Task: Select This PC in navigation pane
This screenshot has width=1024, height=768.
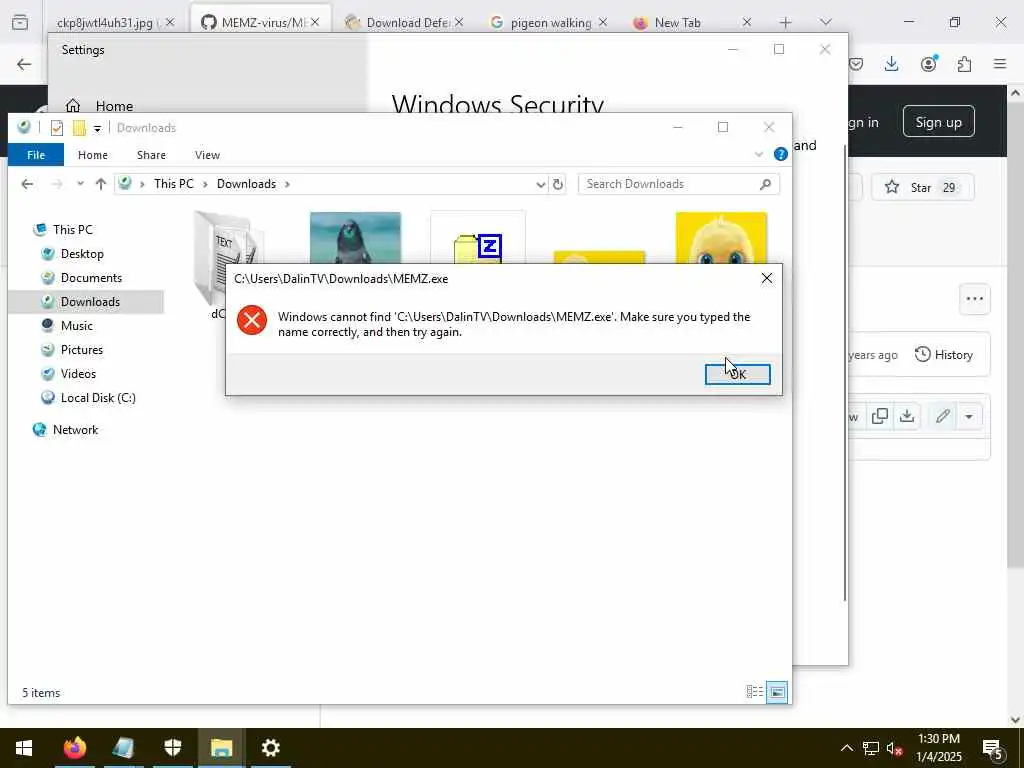Action: point(72,230)
